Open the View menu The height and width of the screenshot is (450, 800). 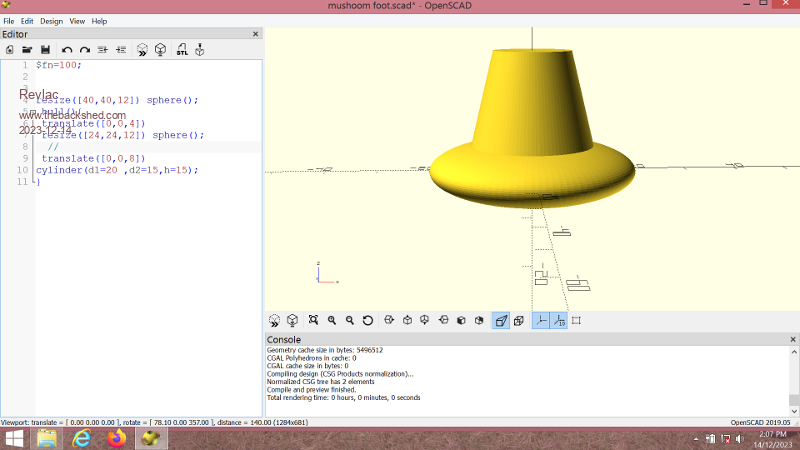click(x=77, y=21)
